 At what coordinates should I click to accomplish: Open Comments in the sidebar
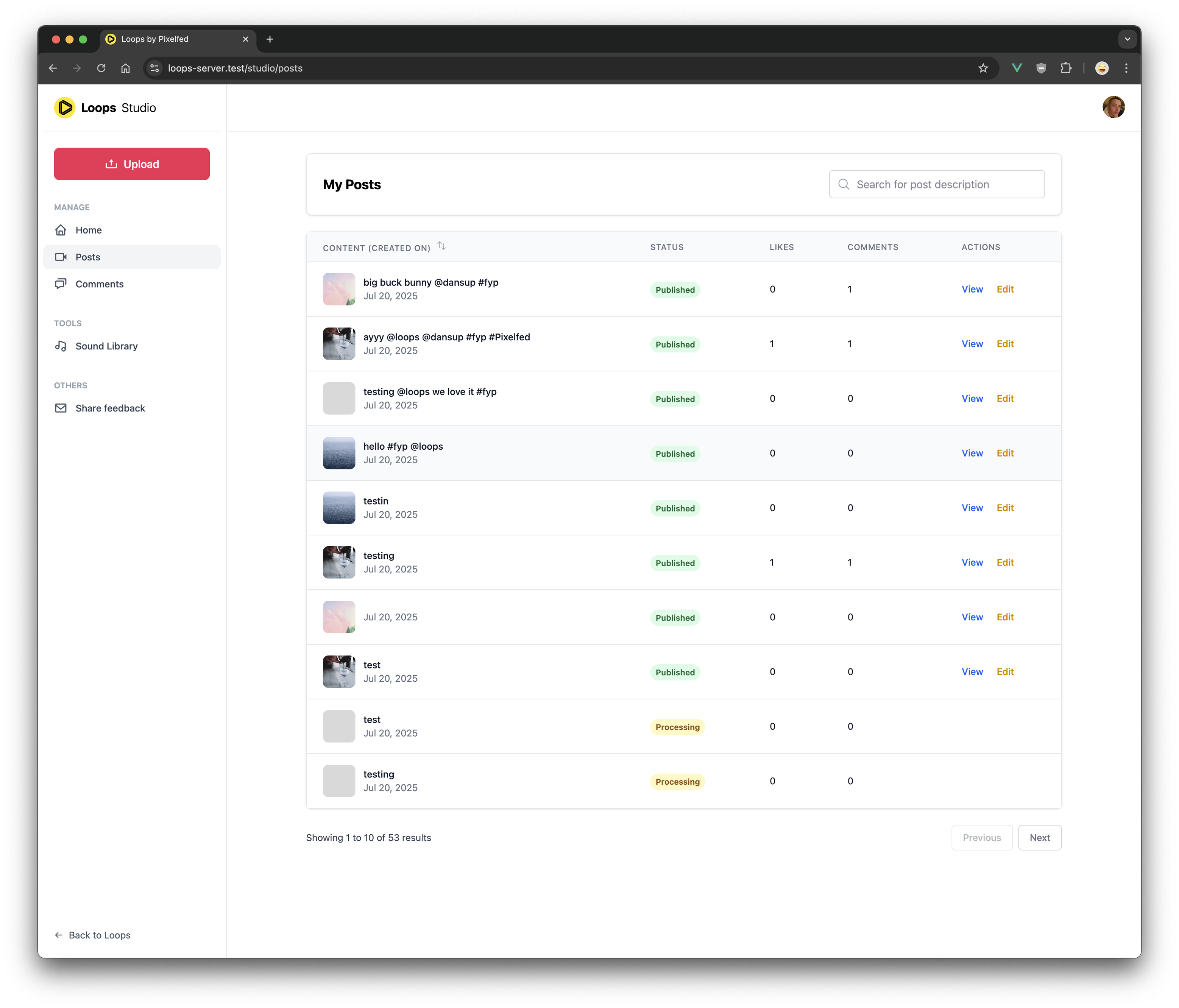99,284
